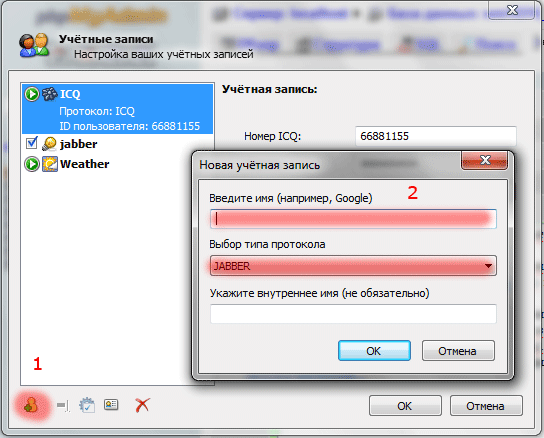Uncheck the jabber account checkbox

click(32, 143)
